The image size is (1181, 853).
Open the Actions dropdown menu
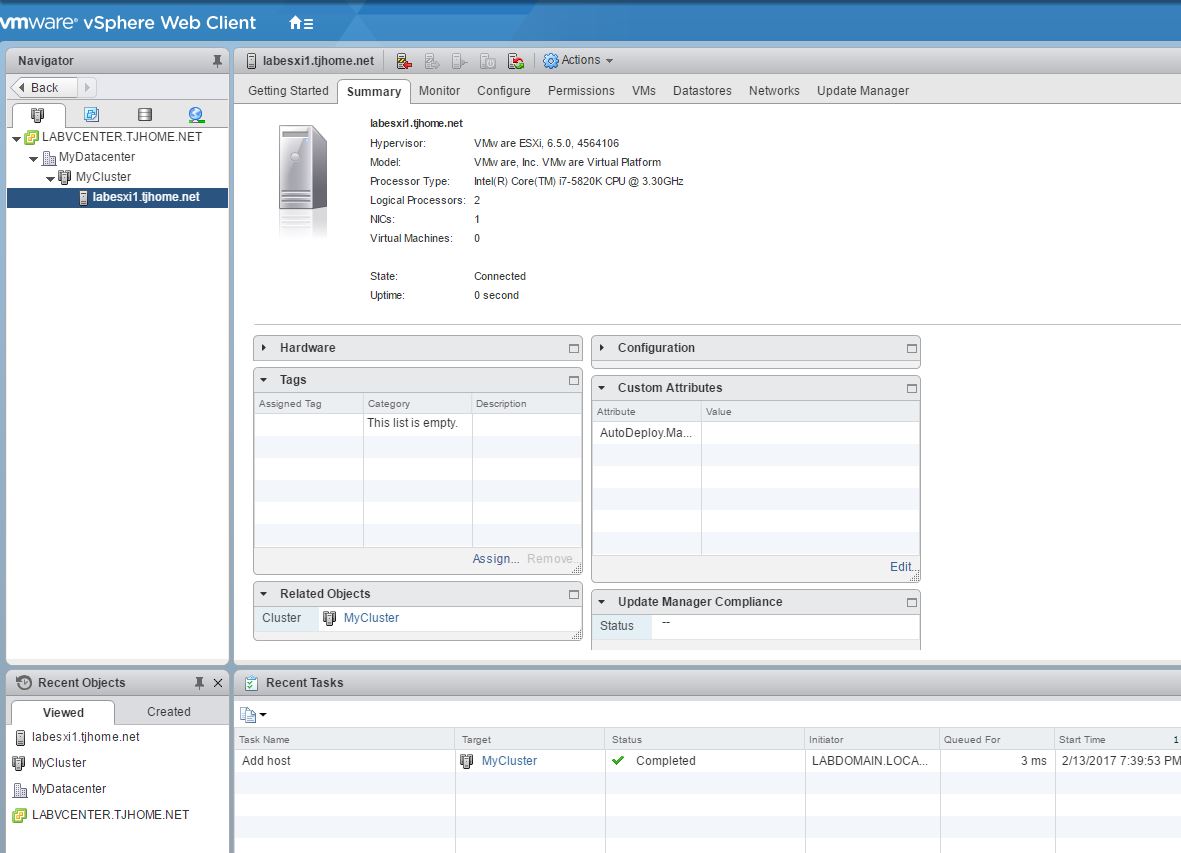pos(578,60)
